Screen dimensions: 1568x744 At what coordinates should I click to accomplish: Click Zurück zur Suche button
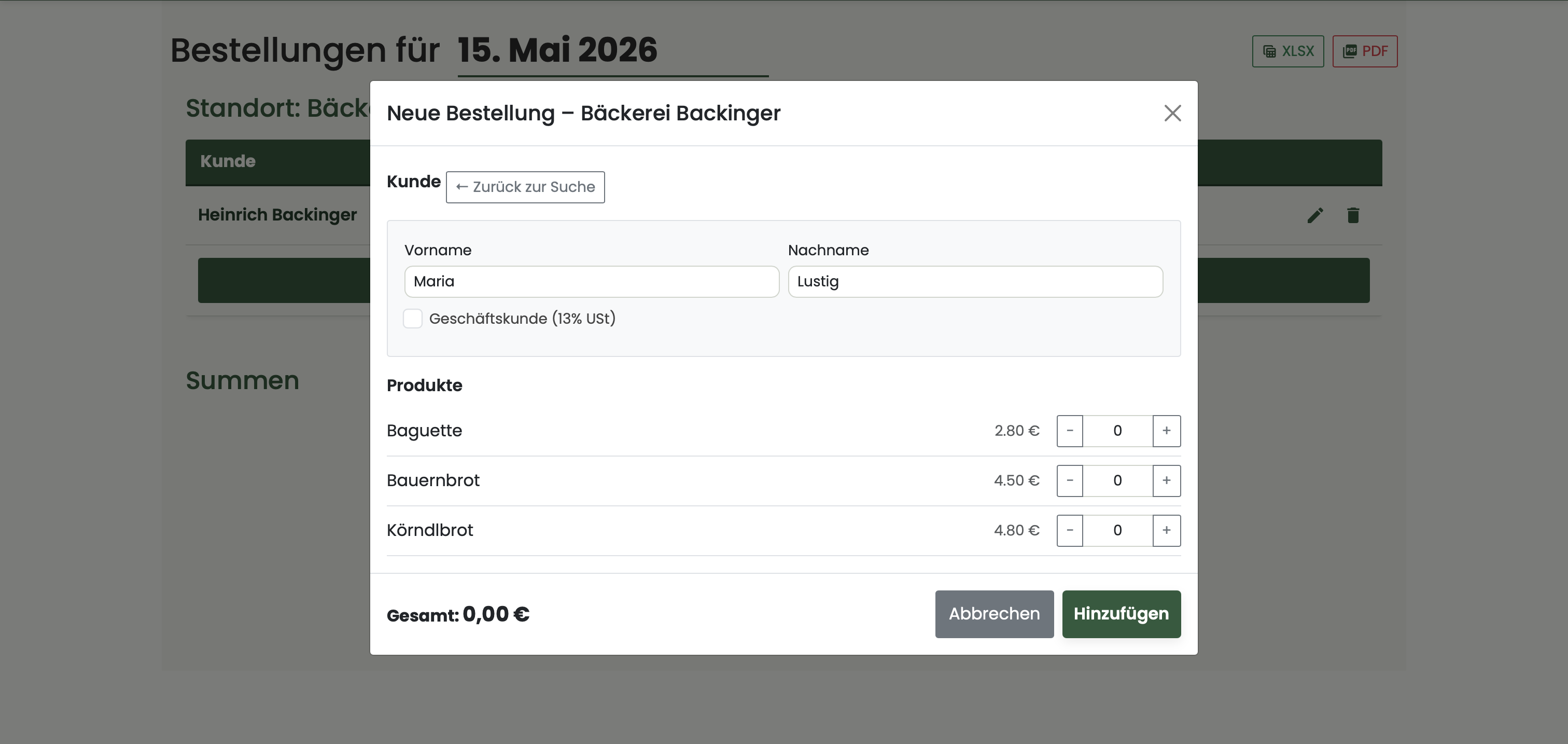[525, 187]
